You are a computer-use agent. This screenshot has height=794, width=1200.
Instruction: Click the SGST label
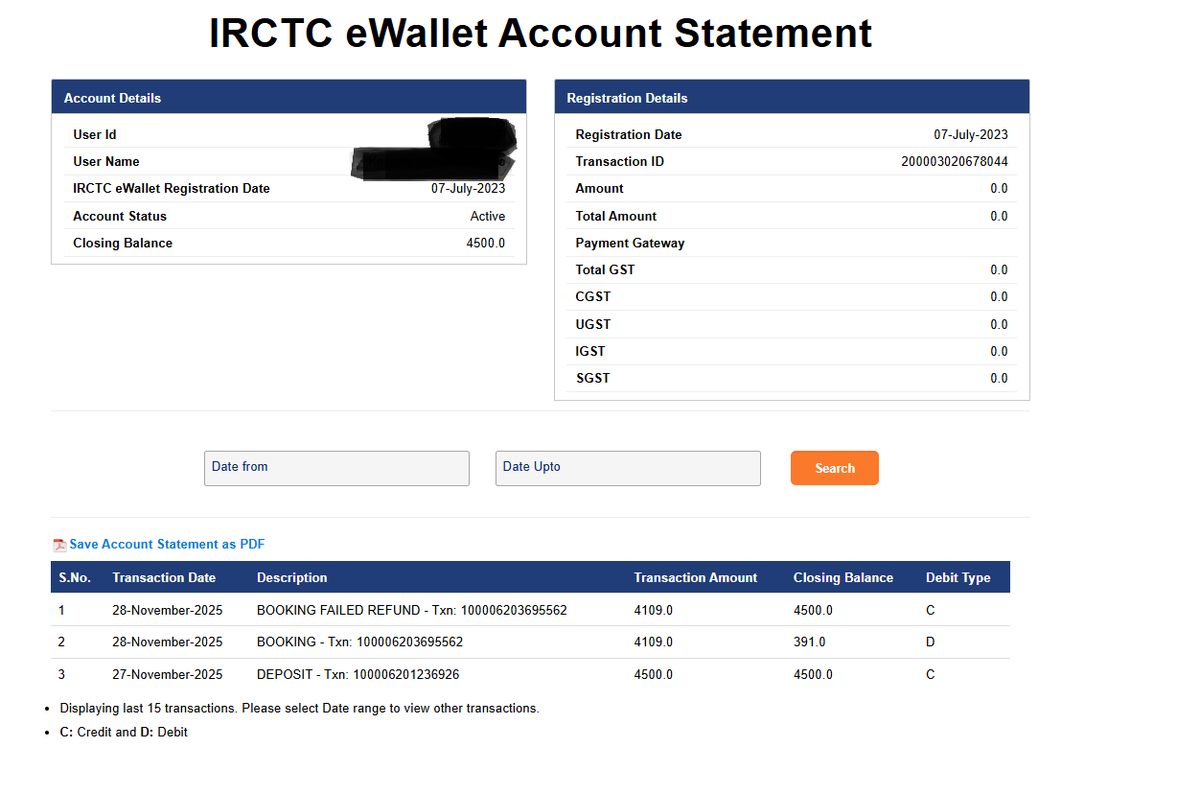(x=593, y=378)
